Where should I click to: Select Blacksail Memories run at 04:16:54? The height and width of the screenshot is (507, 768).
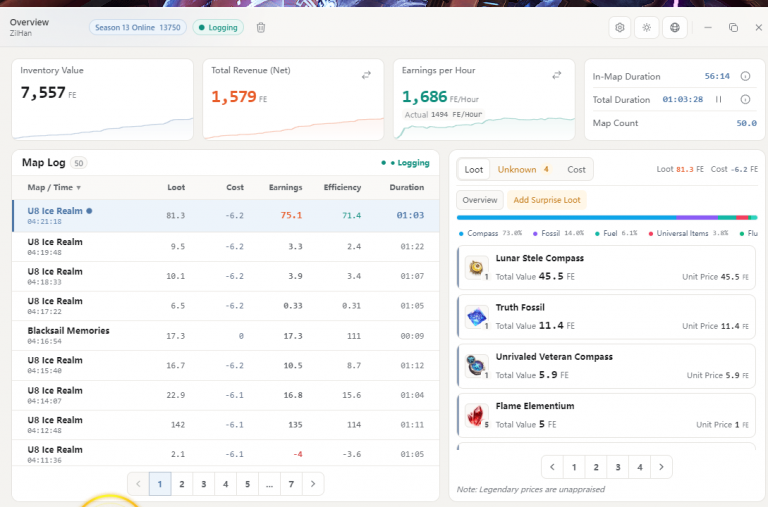tap(225, 336)
